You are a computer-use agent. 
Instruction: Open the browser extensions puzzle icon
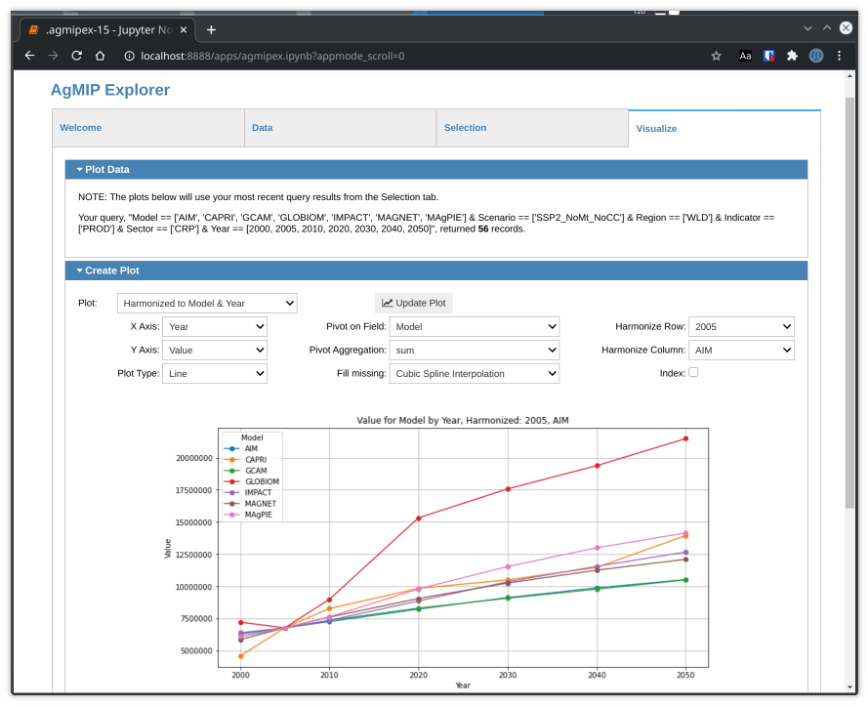tap(792, 56)
